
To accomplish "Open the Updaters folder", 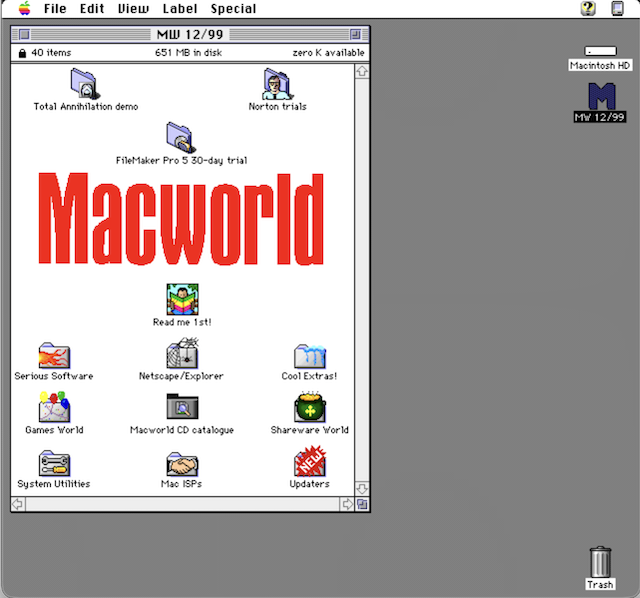I will [x=310, y=461].
